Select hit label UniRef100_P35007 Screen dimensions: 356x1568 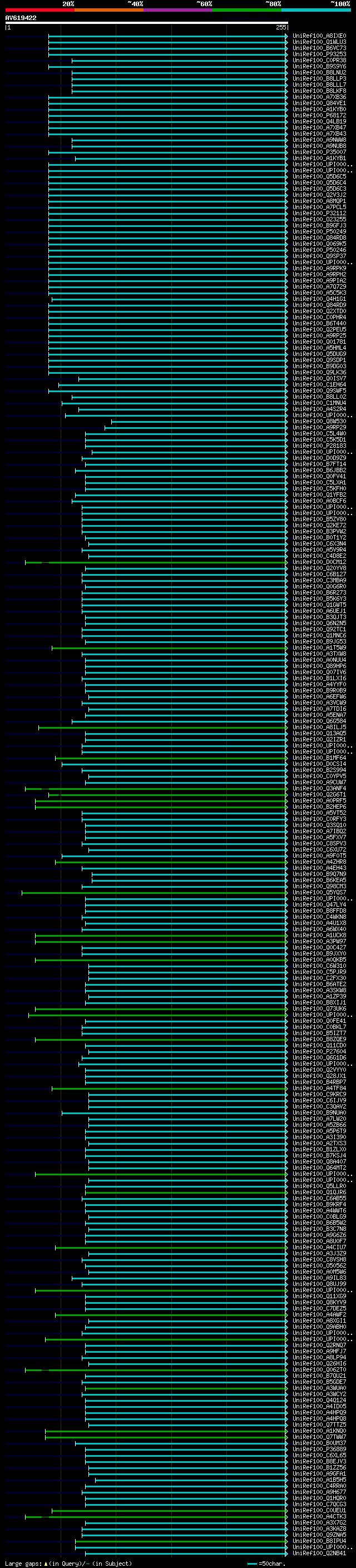[x=319, y=152]
